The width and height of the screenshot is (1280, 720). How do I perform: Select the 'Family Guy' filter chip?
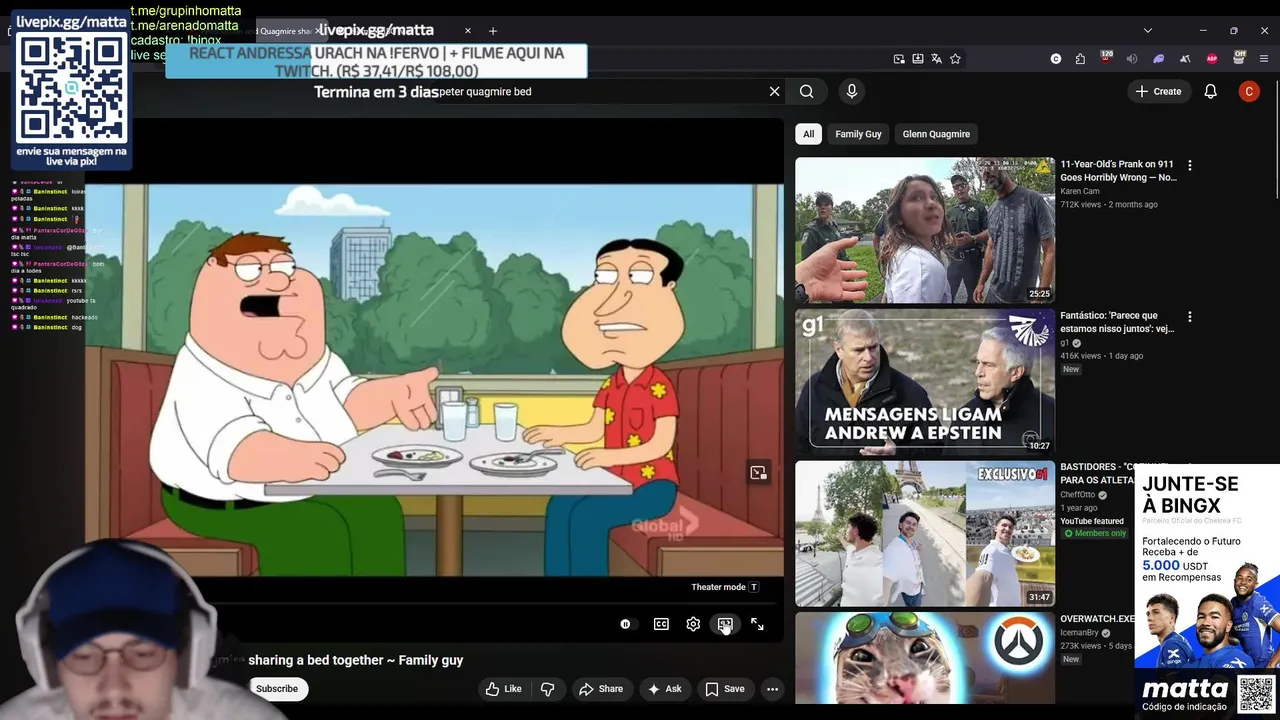[x=858, y=134]
